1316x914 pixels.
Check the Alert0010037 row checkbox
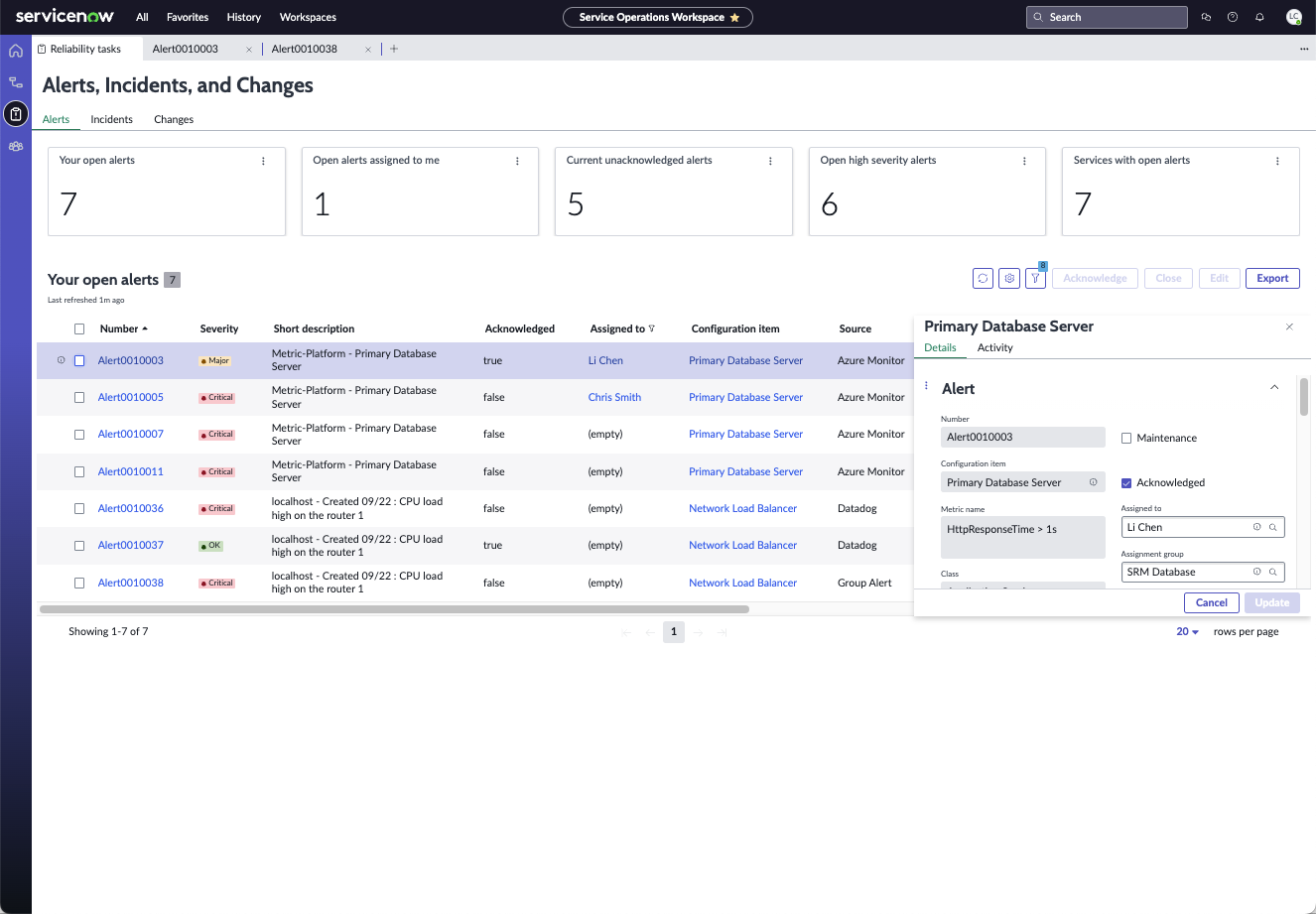79,545
